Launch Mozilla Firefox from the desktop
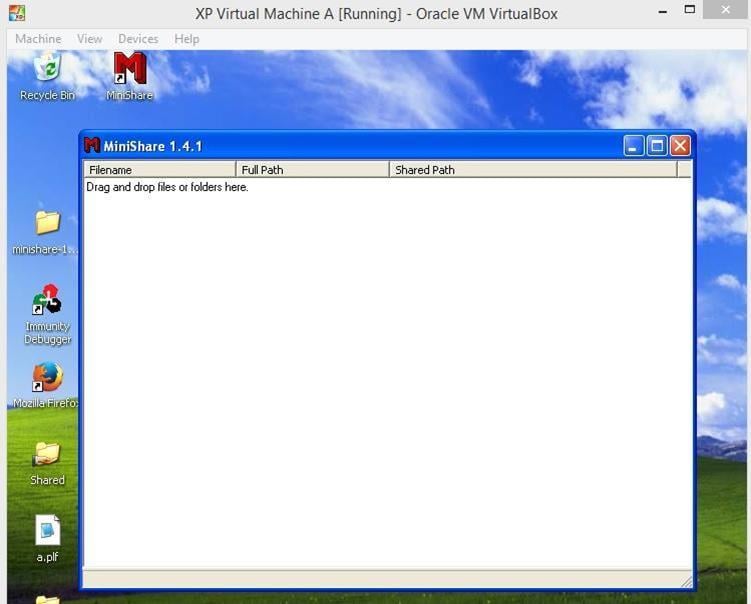 (x=47, y=379)
